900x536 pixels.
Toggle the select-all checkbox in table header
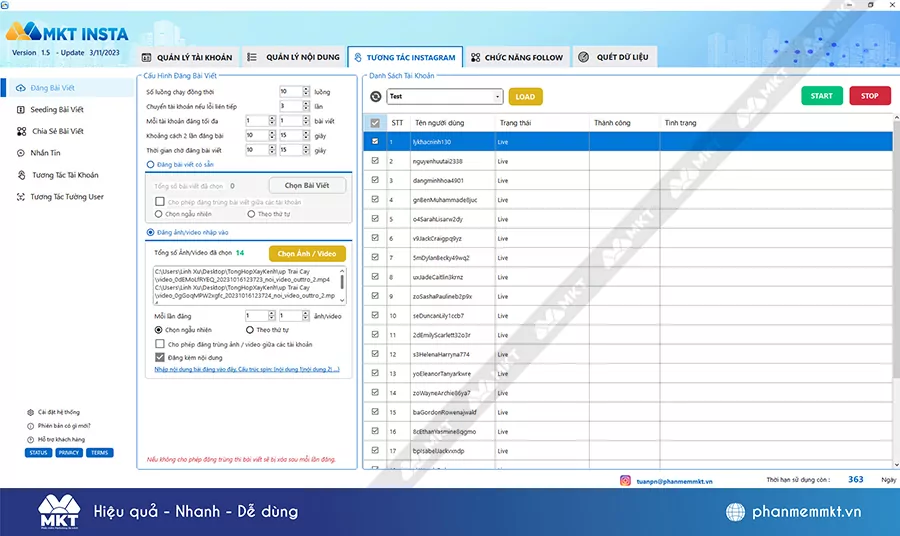375,123
